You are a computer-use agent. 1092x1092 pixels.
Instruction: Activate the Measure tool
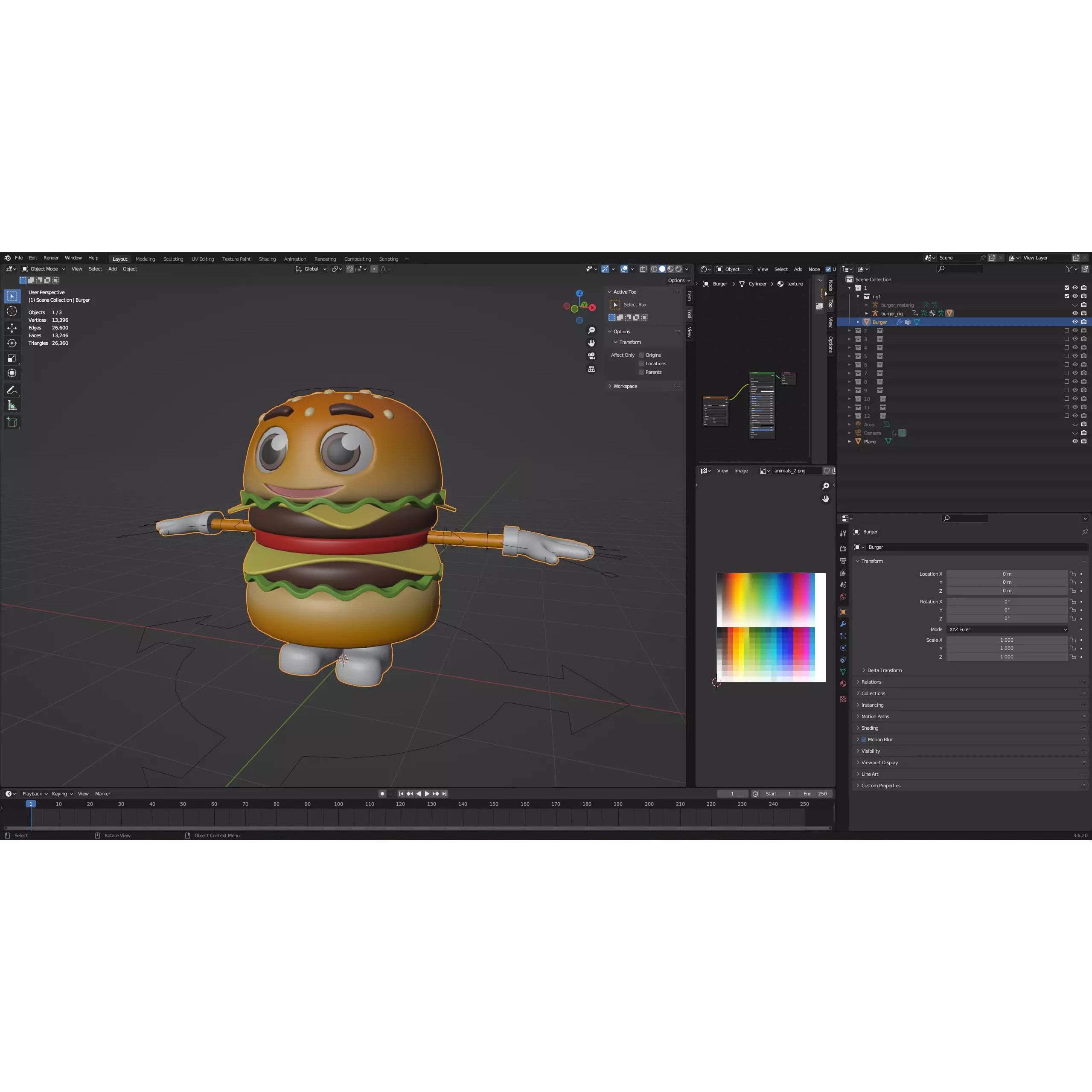click(x=12, y=405)
